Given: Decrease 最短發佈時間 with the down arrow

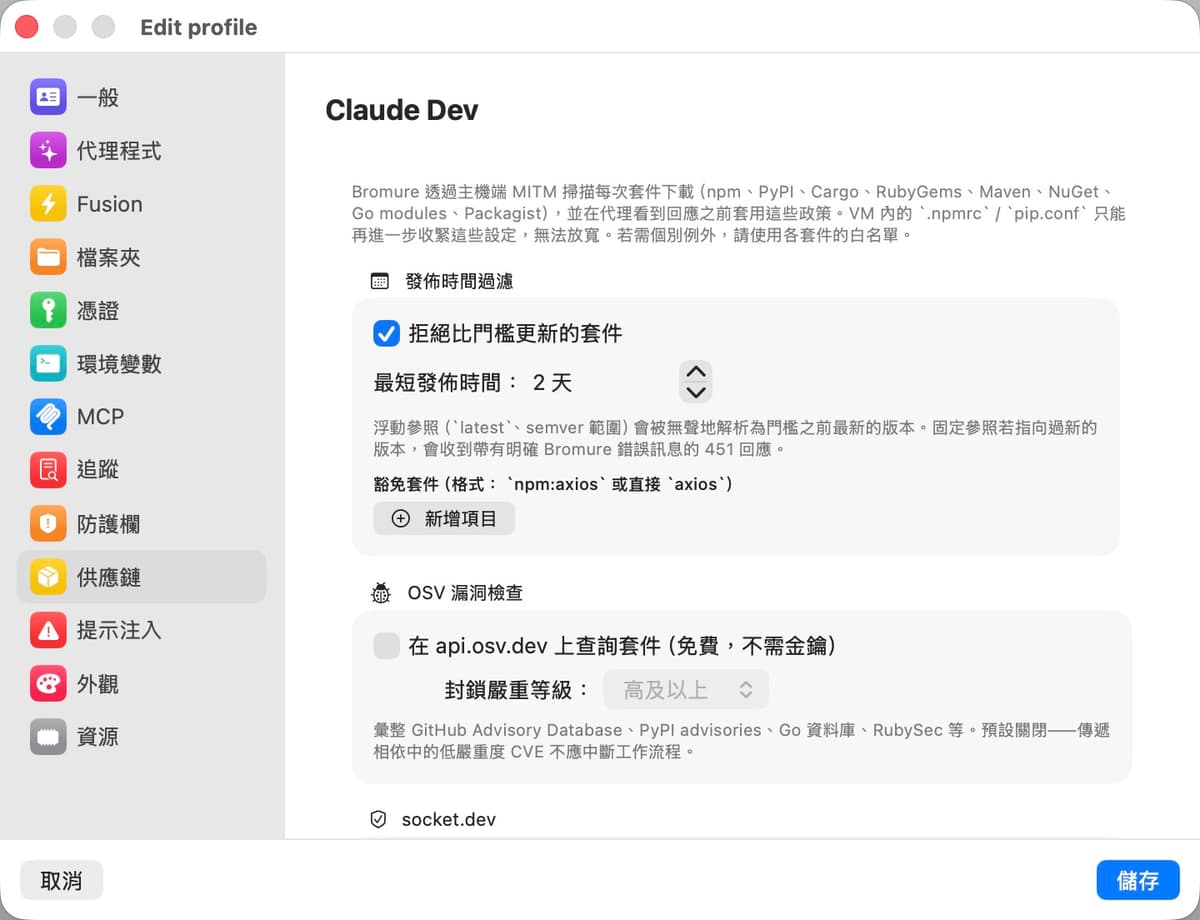Looking at the screenshot, I should tap(696, 393).
